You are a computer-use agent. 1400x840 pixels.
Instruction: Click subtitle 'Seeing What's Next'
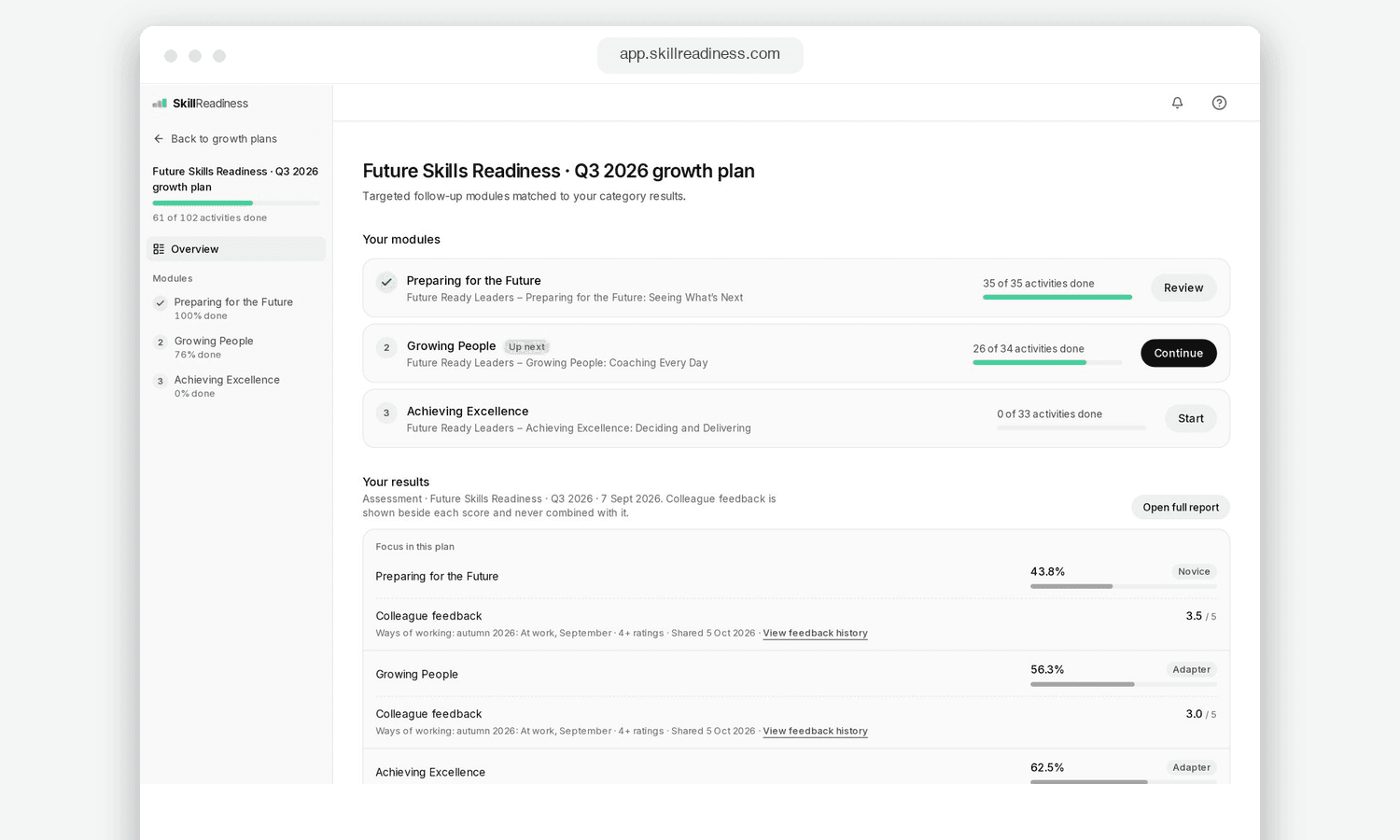(x=696, y=298)
